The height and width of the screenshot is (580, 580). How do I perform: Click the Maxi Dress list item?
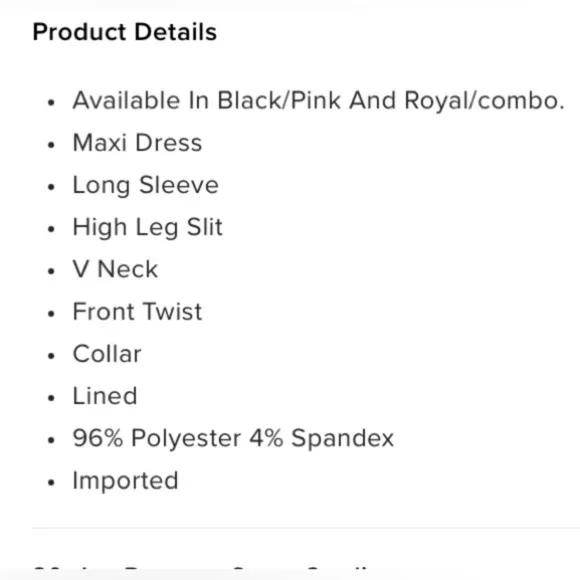tap(137, 143)
